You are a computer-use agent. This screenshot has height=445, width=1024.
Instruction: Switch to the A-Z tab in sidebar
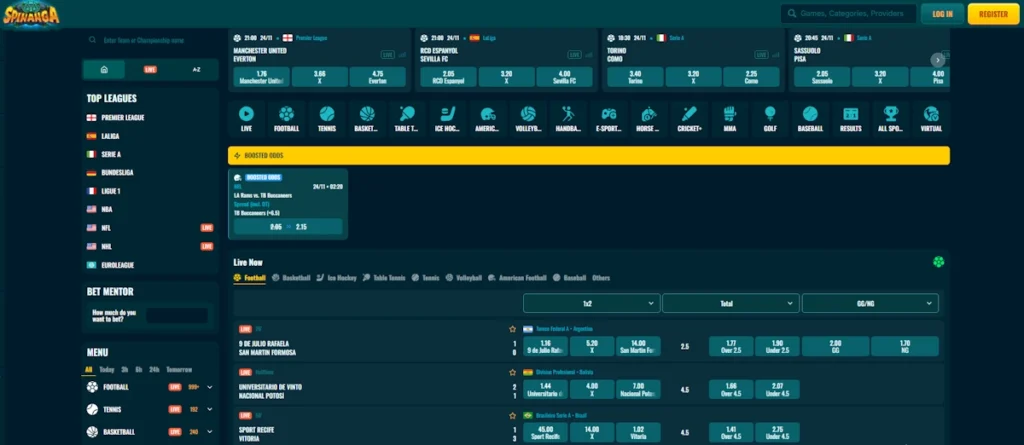(x=197, y=69)
